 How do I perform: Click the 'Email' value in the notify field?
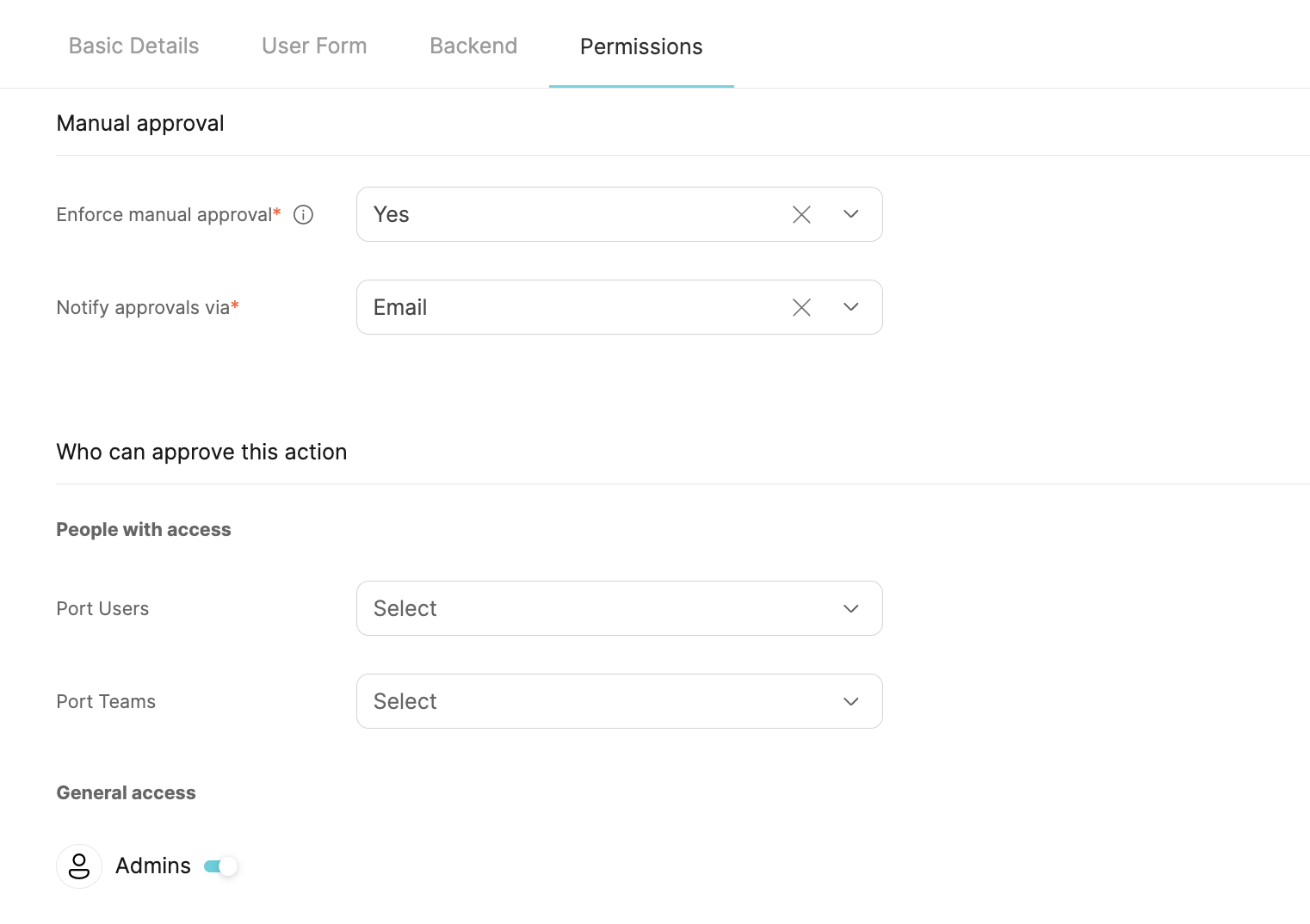[400, 308]
